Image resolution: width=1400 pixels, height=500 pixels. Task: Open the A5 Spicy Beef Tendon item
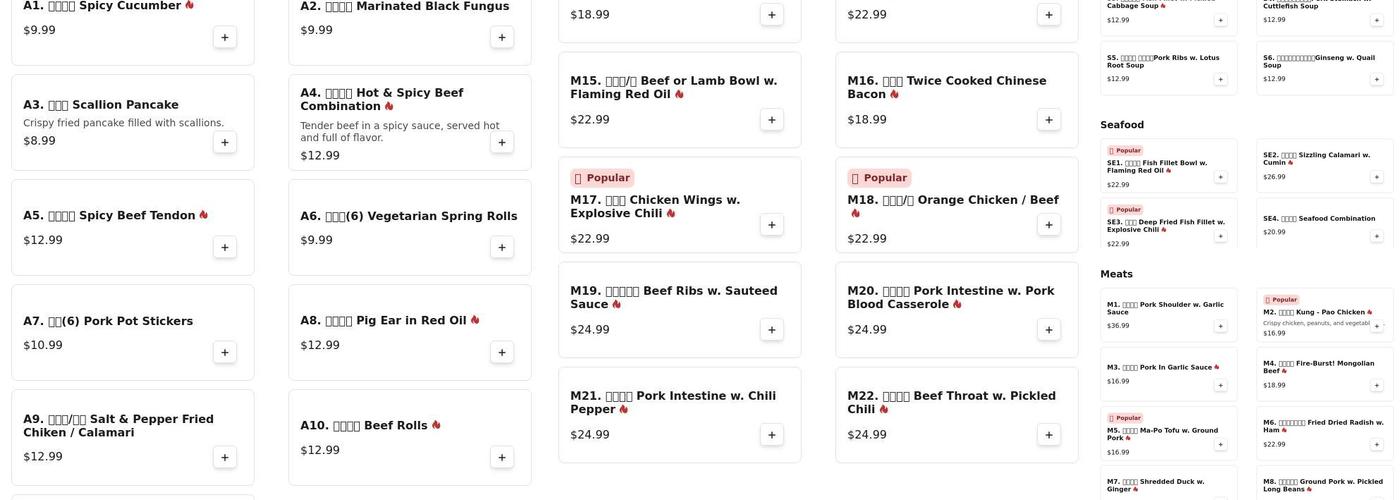point(110,215)
